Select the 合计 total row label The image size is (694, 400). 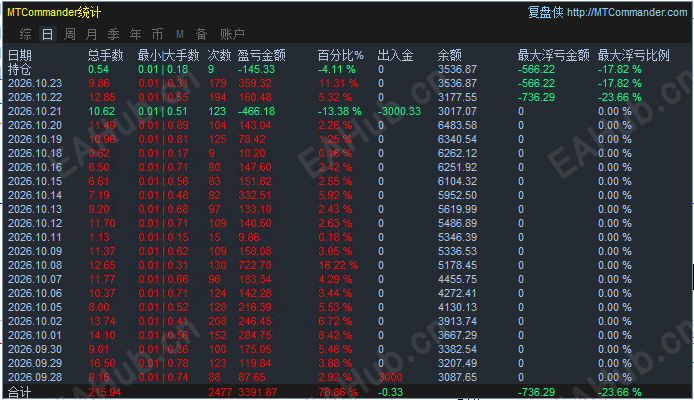coord(20,392)
